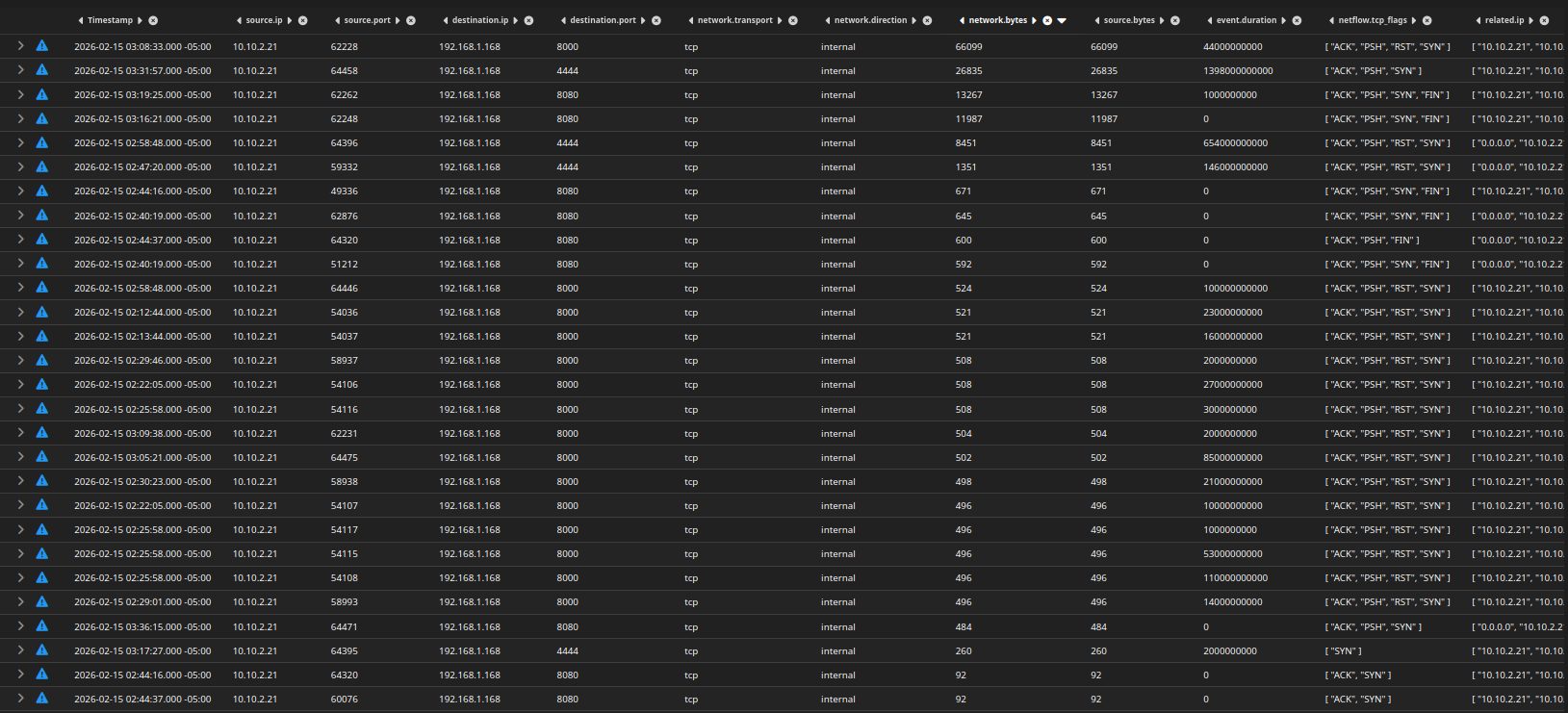Expand the event row with source port 64471
The width and height of the screenshot is (1568, 713).
[20, 626]
